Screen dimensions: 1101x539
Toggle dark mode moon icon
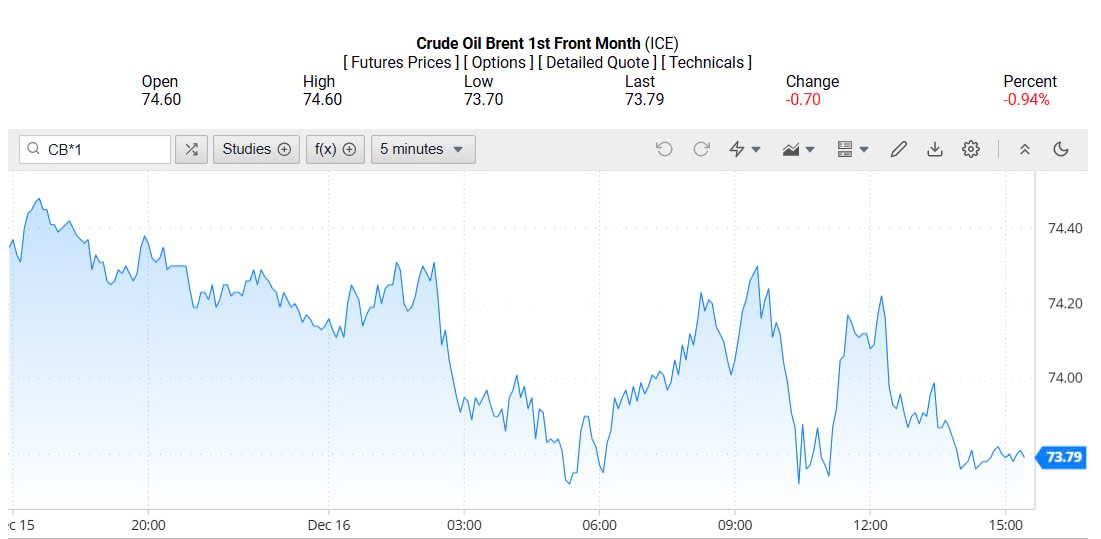1061,149
